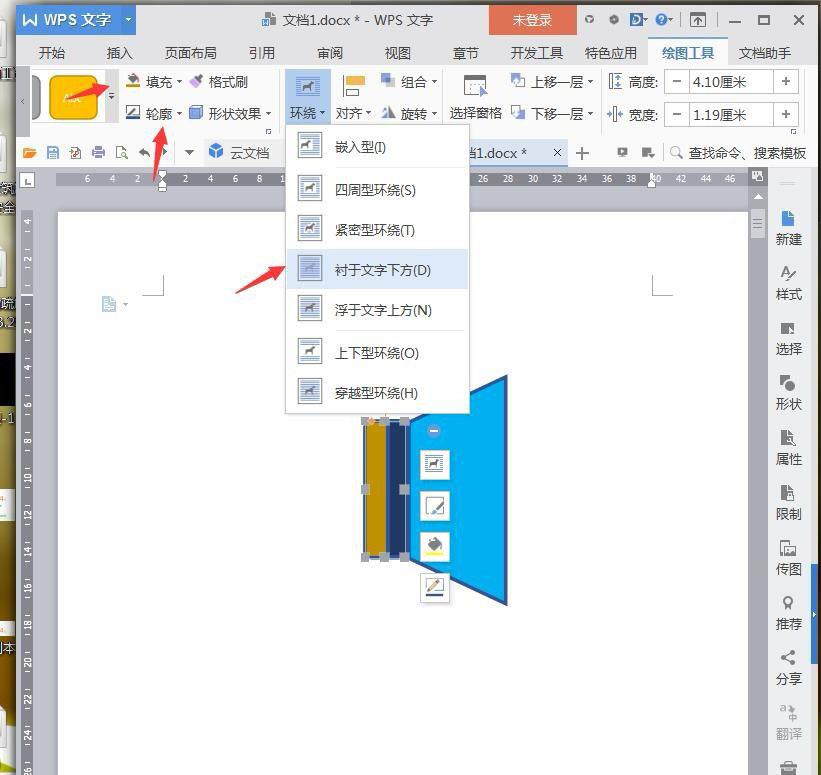Click the Save icon on quick access toolbar
The height and width of the screenshot is (775, 821).
click(52, 152)
